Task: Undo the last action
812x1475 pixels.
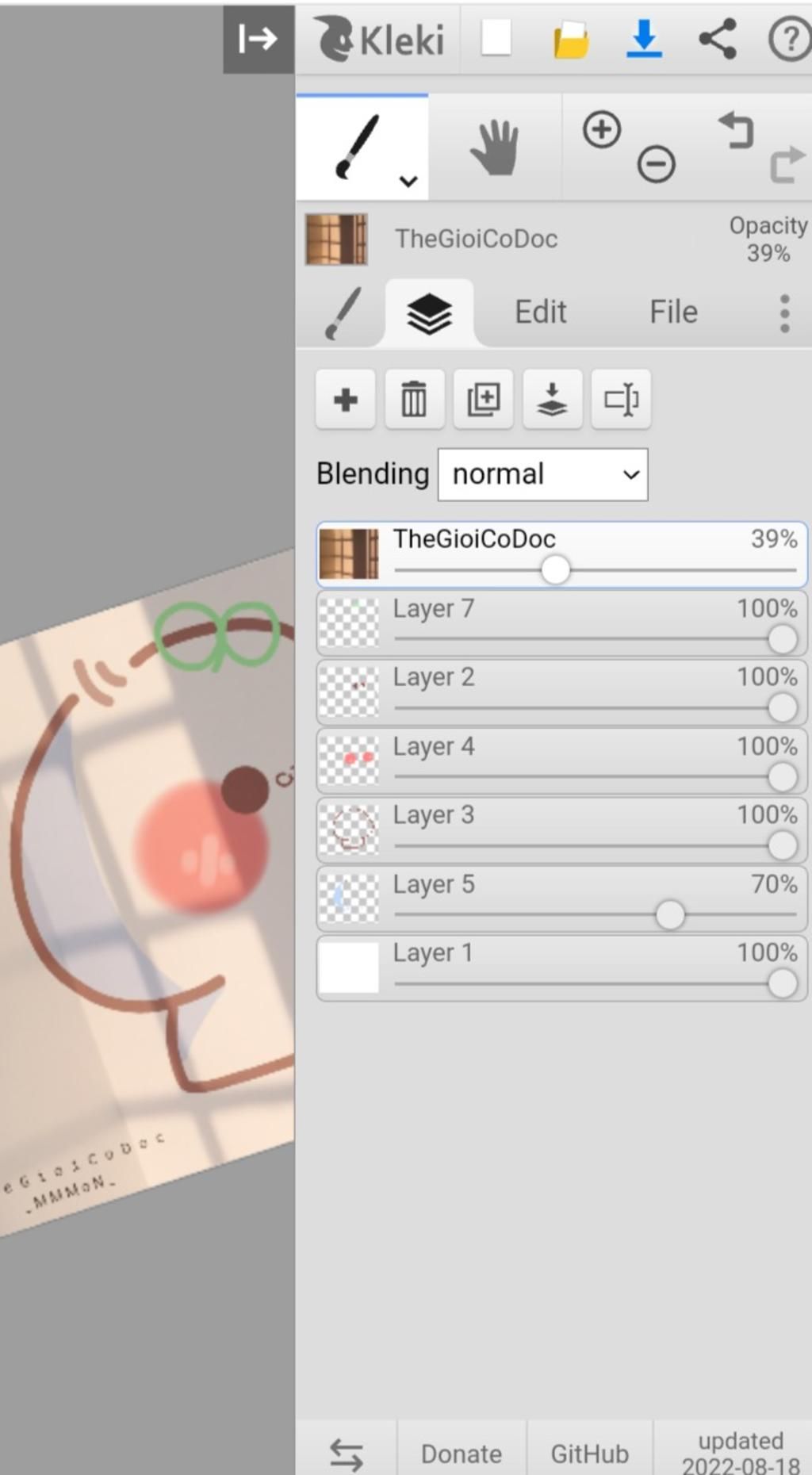Action: [737, 130]
